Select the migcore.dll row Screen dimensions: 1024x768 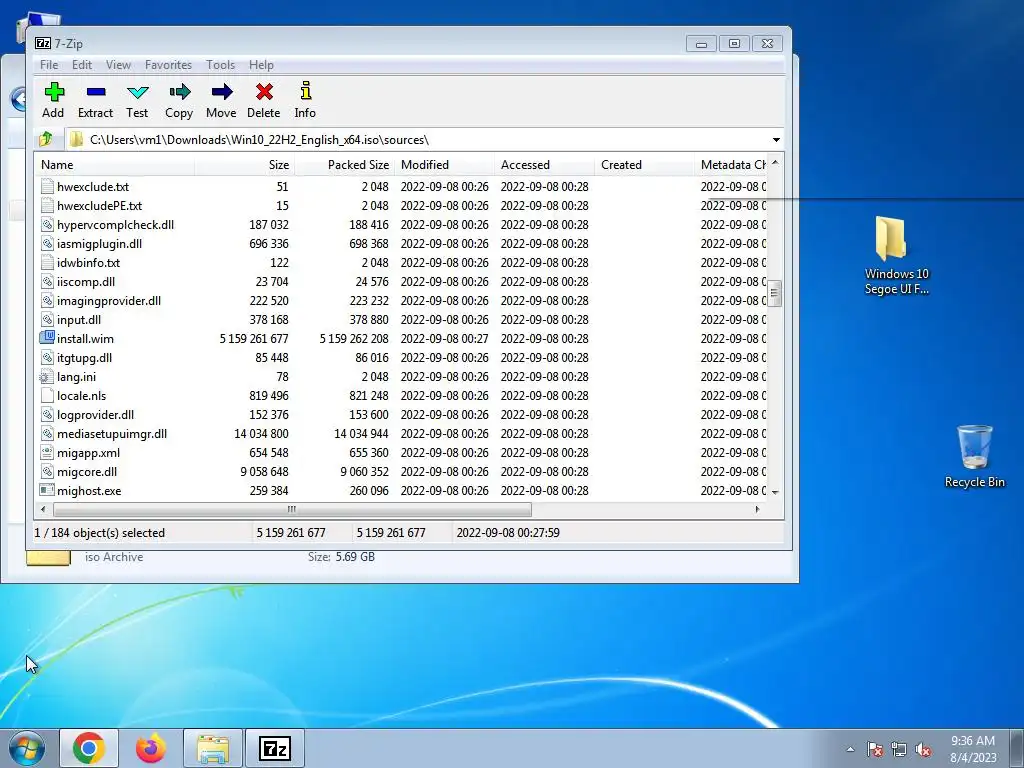(402, 472)
